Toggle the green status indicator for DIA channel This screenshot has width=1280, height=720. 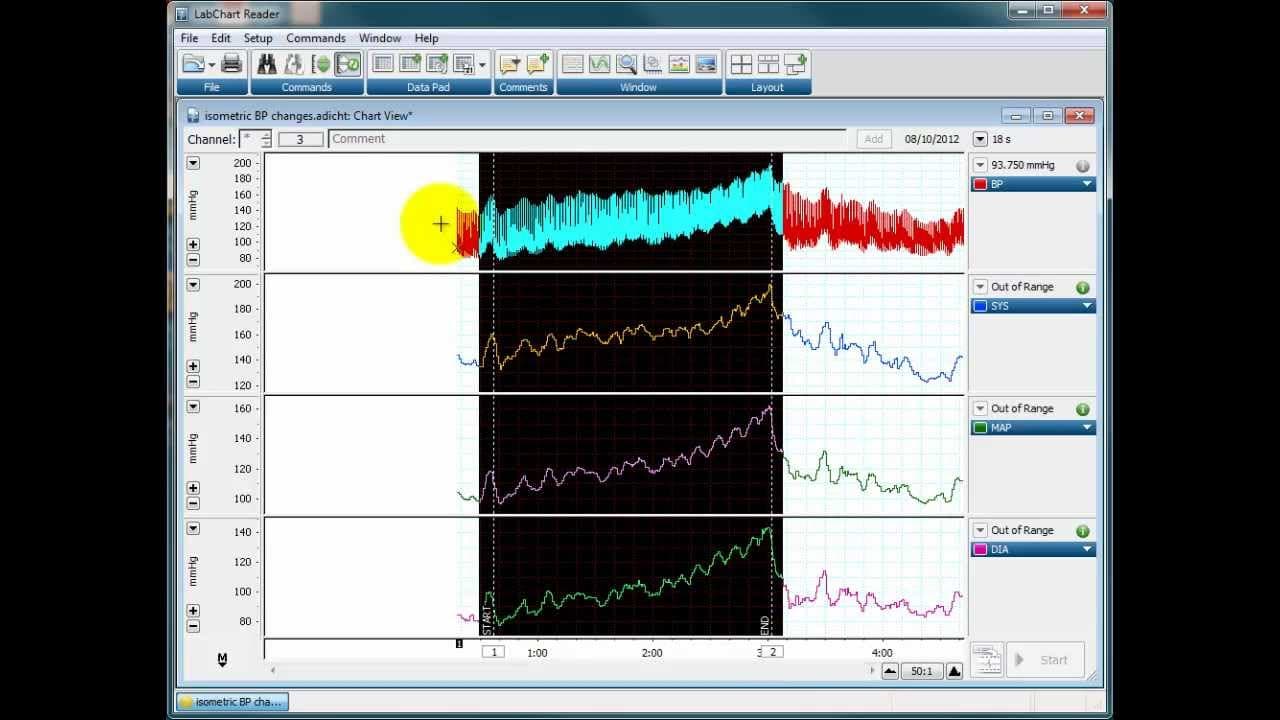click(1082, 531)
